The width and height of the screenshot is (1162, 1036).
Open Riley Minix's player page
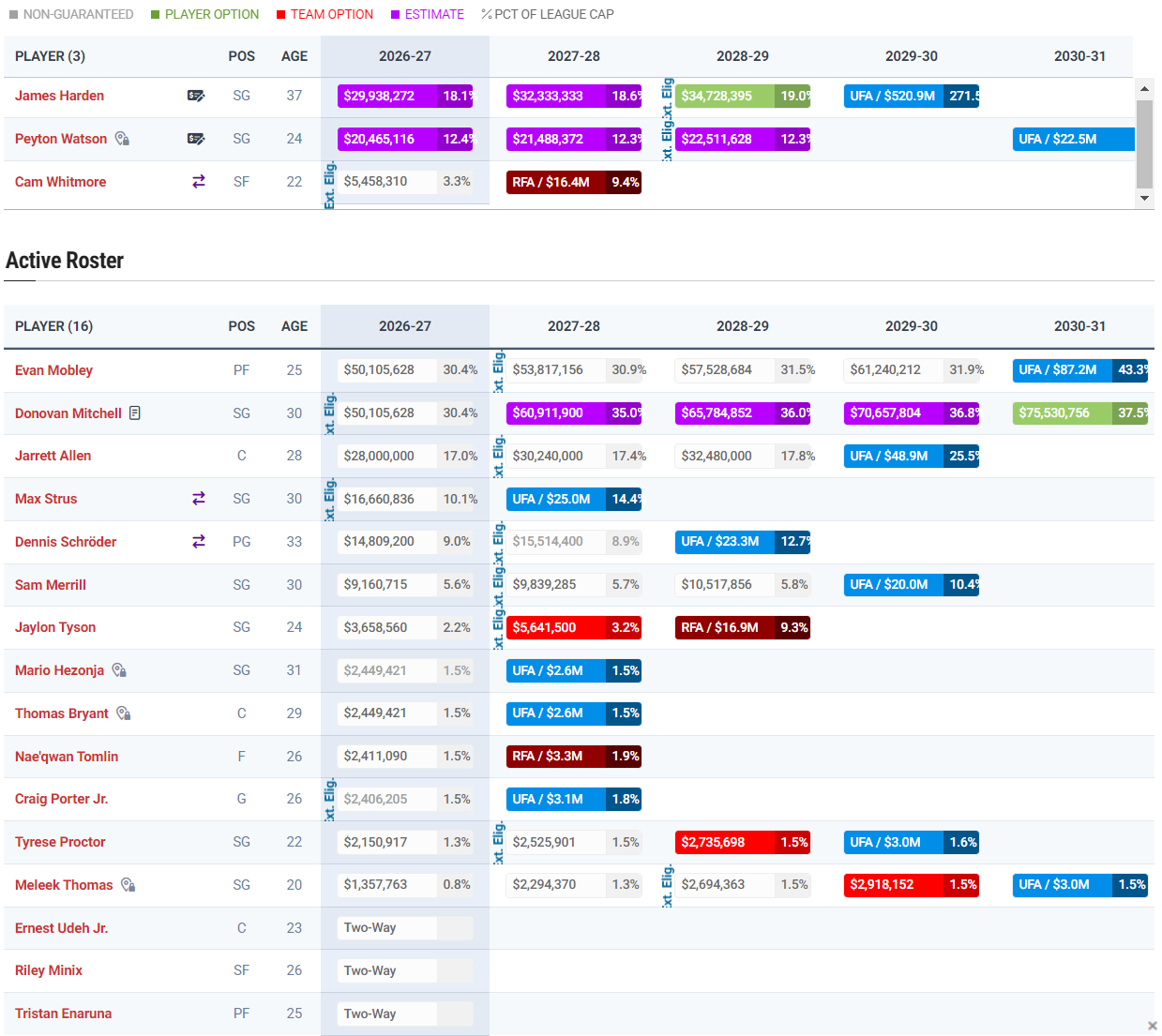coord(49,970)
